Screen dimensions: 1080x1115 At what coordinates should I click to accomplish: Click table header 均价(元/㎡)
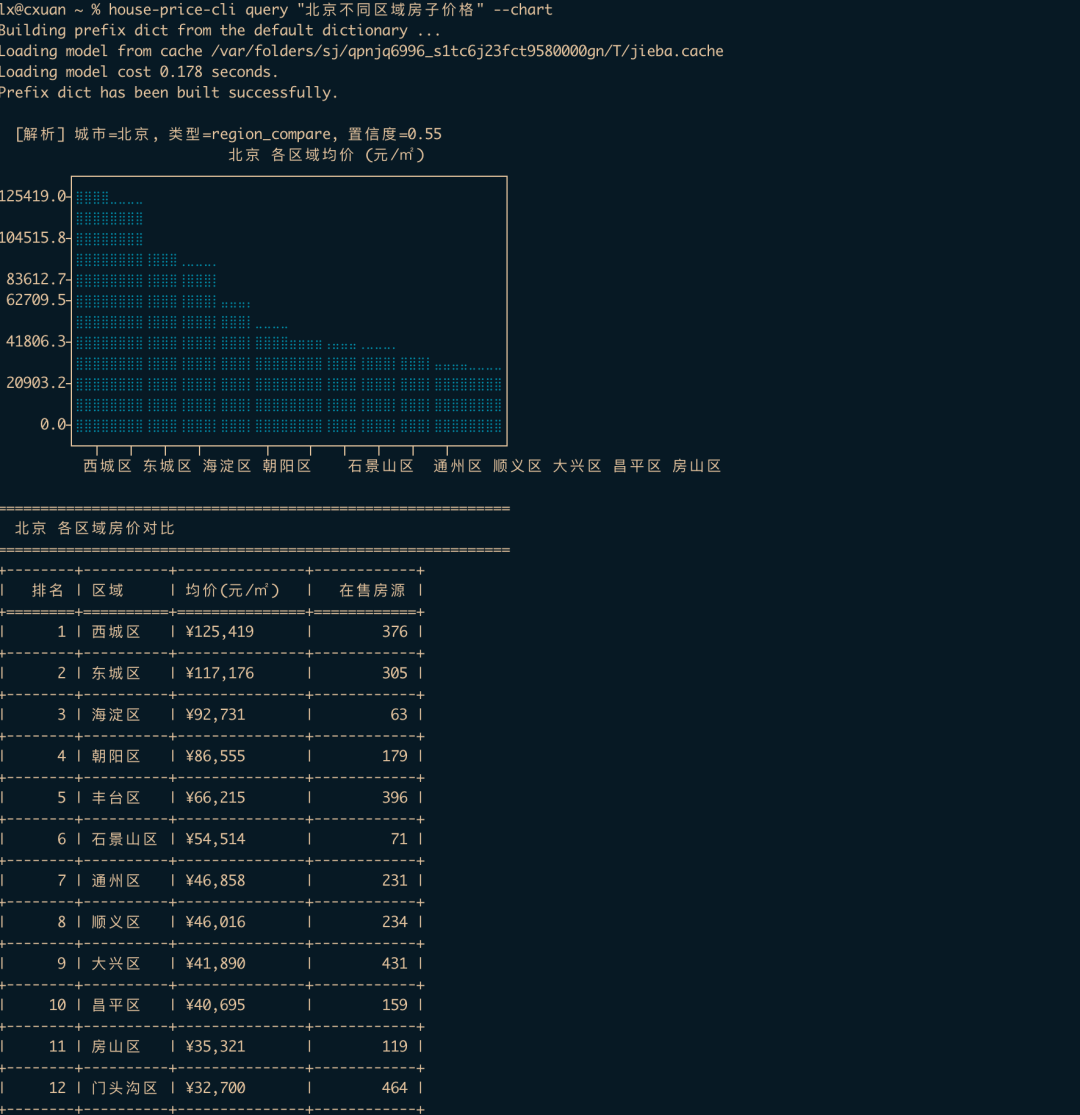pos(232,590)
